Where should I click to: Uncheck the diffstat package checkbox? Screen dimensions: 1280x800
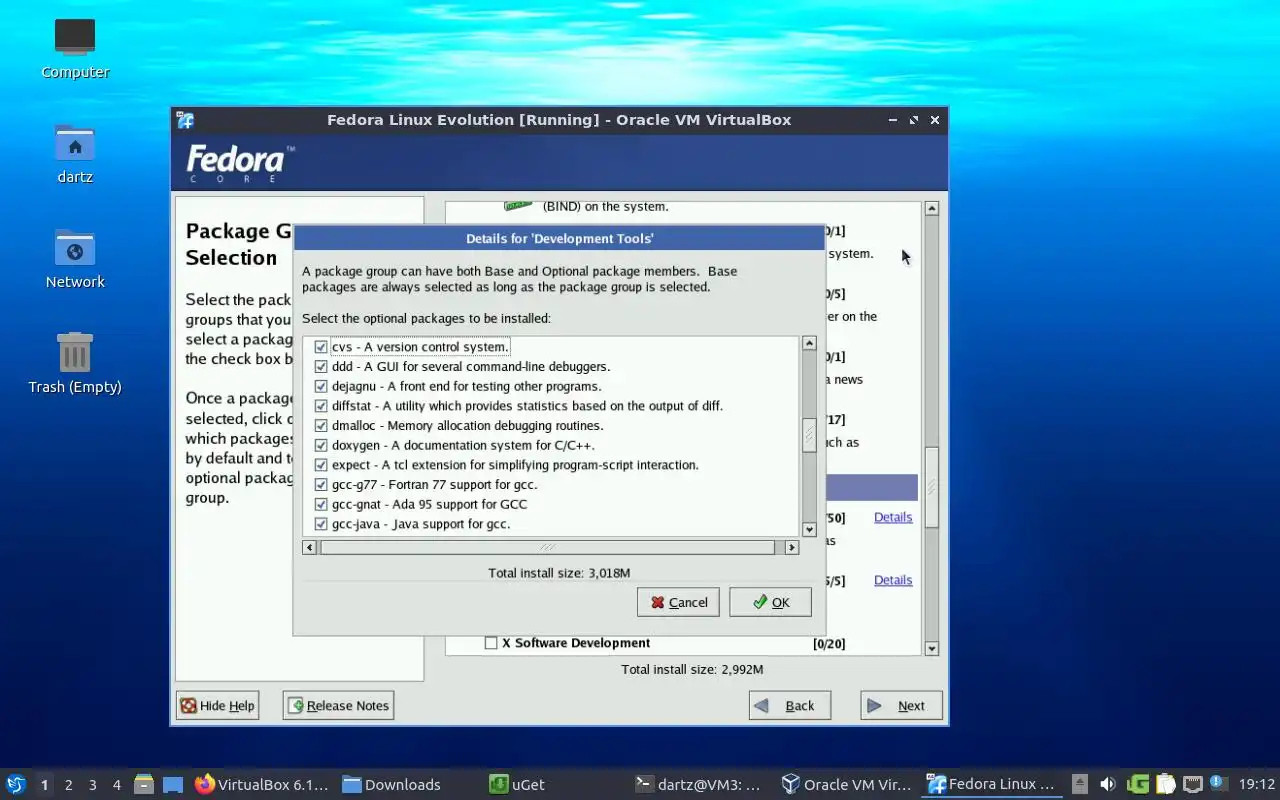coord(321,406)
